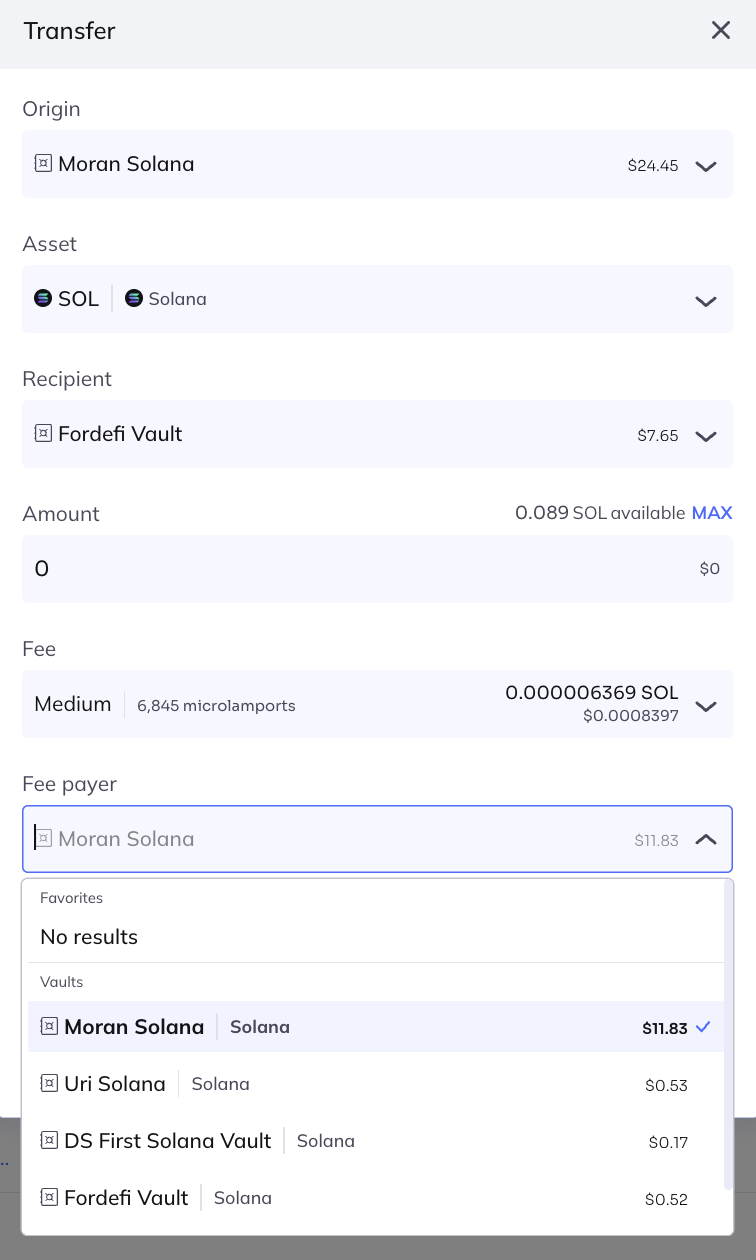This screenshot has height=1260, width=756.
Task: Click the Solana network icon in Asset
Action: point(134,298)
